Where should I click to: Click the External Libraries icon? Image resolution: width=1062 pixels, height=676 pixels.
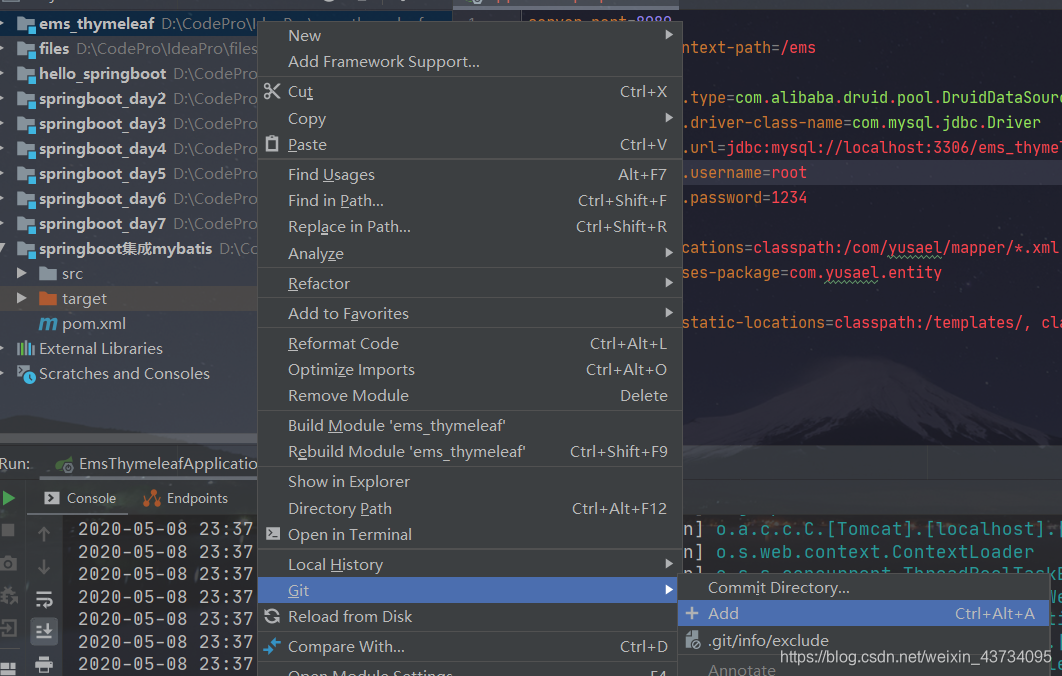(x=26, y=348)
